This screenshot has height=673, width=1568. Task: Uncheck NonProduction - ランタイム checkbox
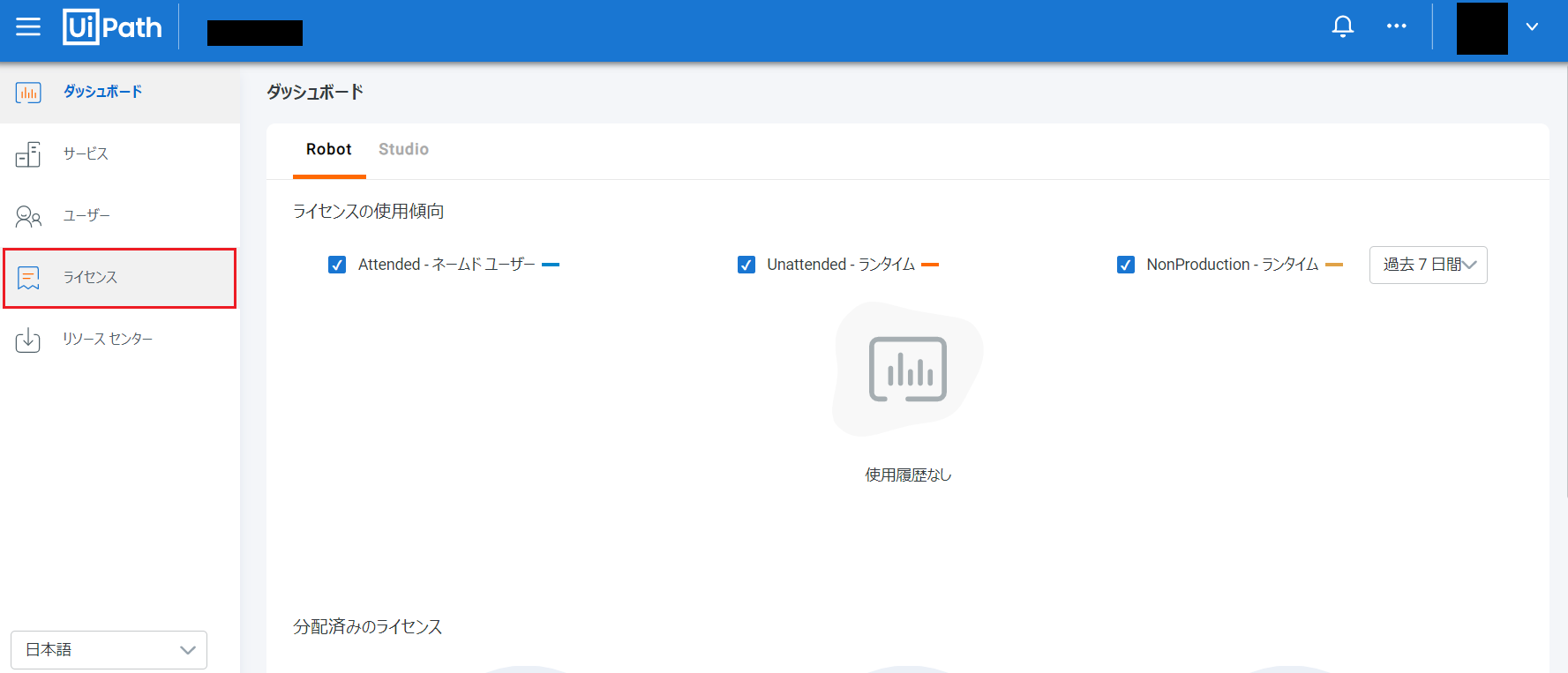pyautogui.click(x=1126, y=265)
